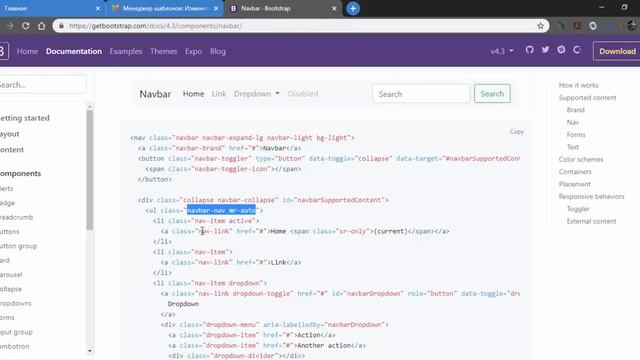The image size is (640, 360).
Task: Open Badge in the components list
Action: coord(7,203)
